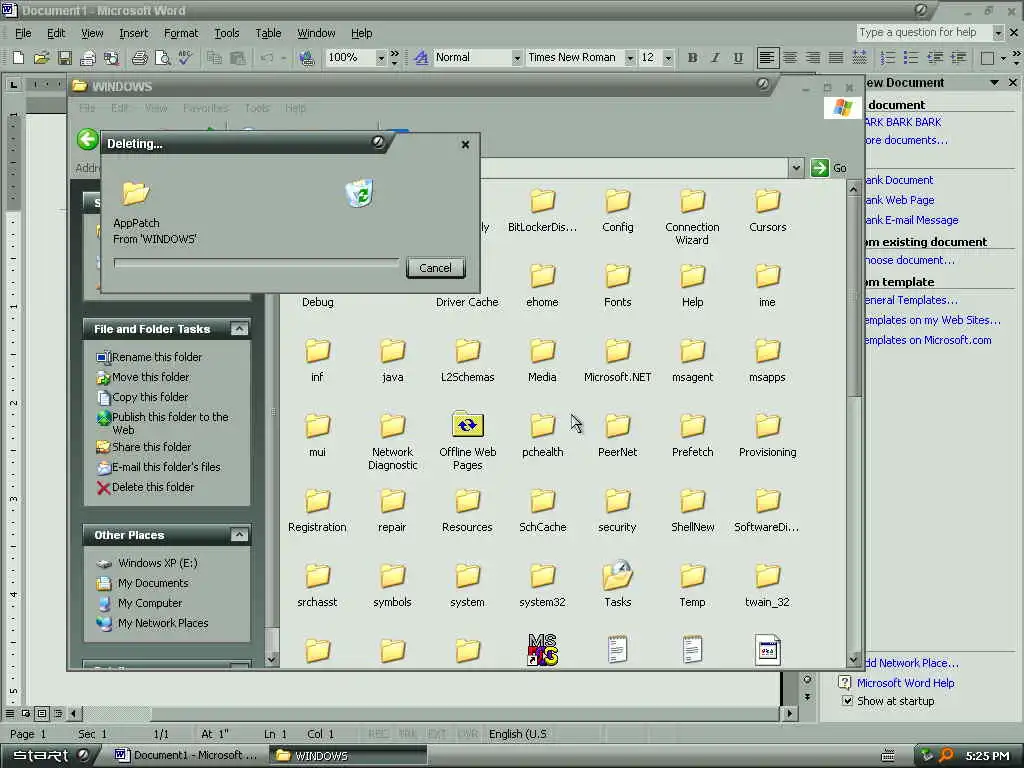
Task: Select the Microsoft.NET folder
Action: 617,360
